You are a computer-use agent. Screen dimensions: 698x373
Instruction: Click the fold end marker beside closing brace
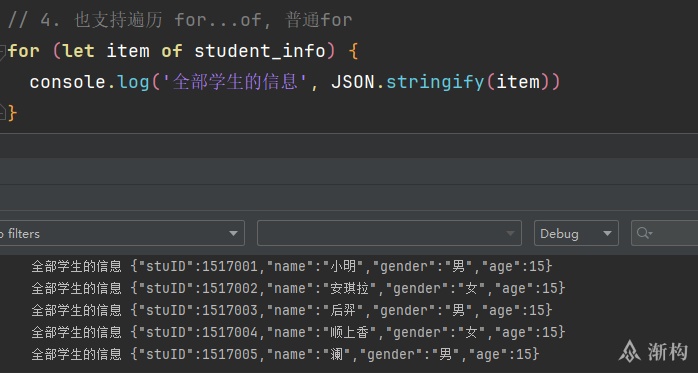click(2, 113)
